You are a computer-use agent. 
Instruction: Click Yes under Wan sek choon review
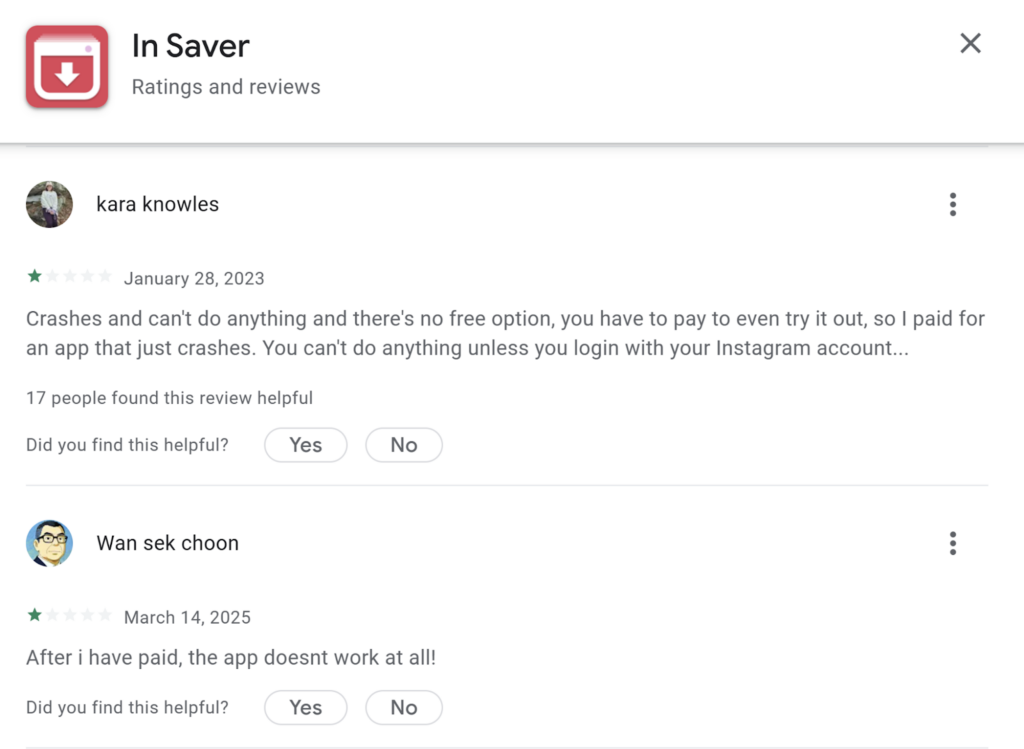[x=305, y=707]
